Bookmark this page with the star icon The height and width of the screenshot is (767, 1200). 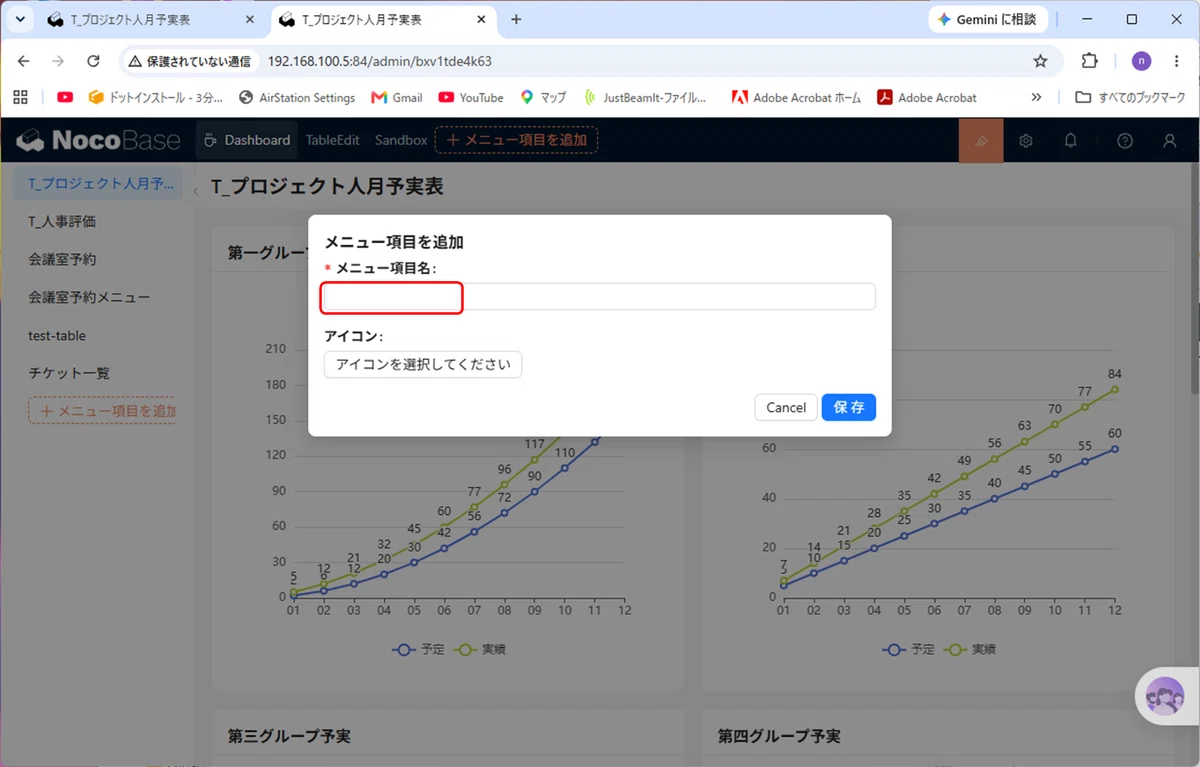[x=1040, y=61]
